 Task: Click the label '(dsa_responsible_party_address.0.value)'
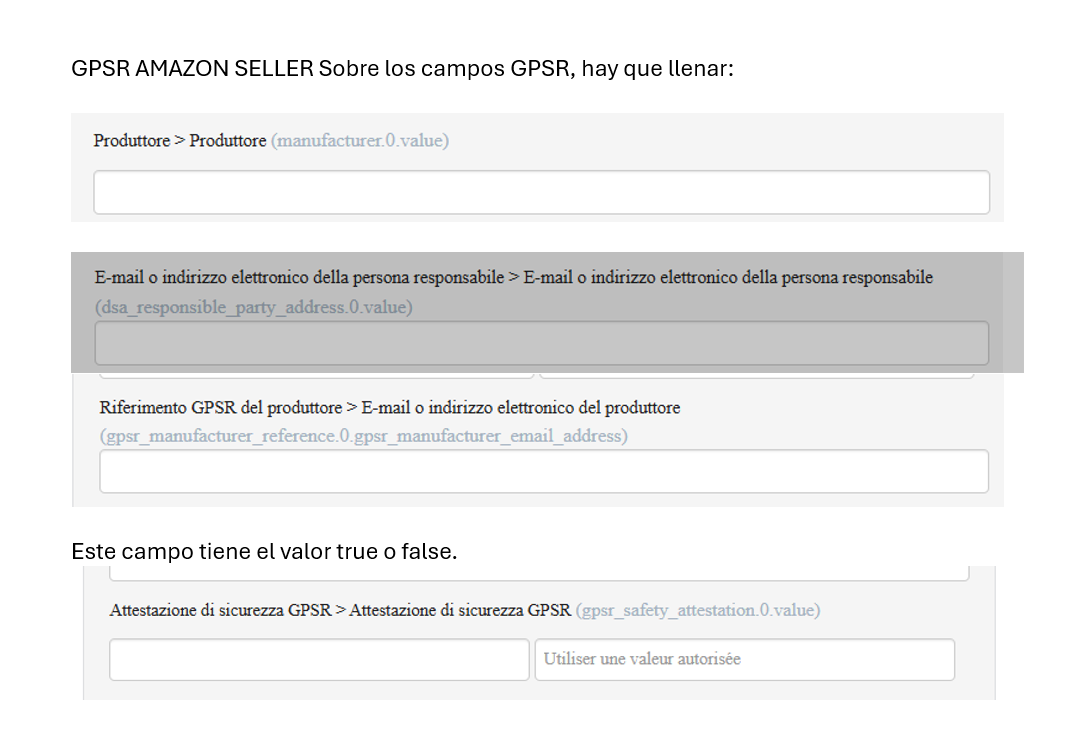click(x=254, y=307)
